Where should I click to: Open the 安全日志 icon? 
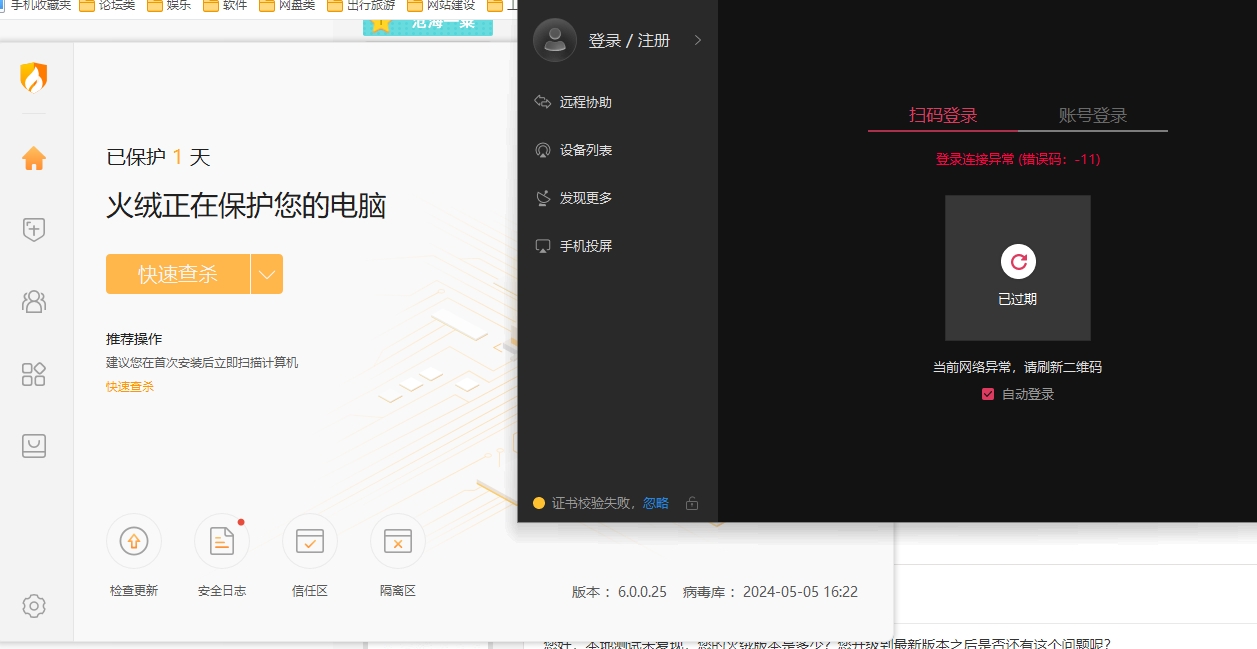[x=221, y=540]
